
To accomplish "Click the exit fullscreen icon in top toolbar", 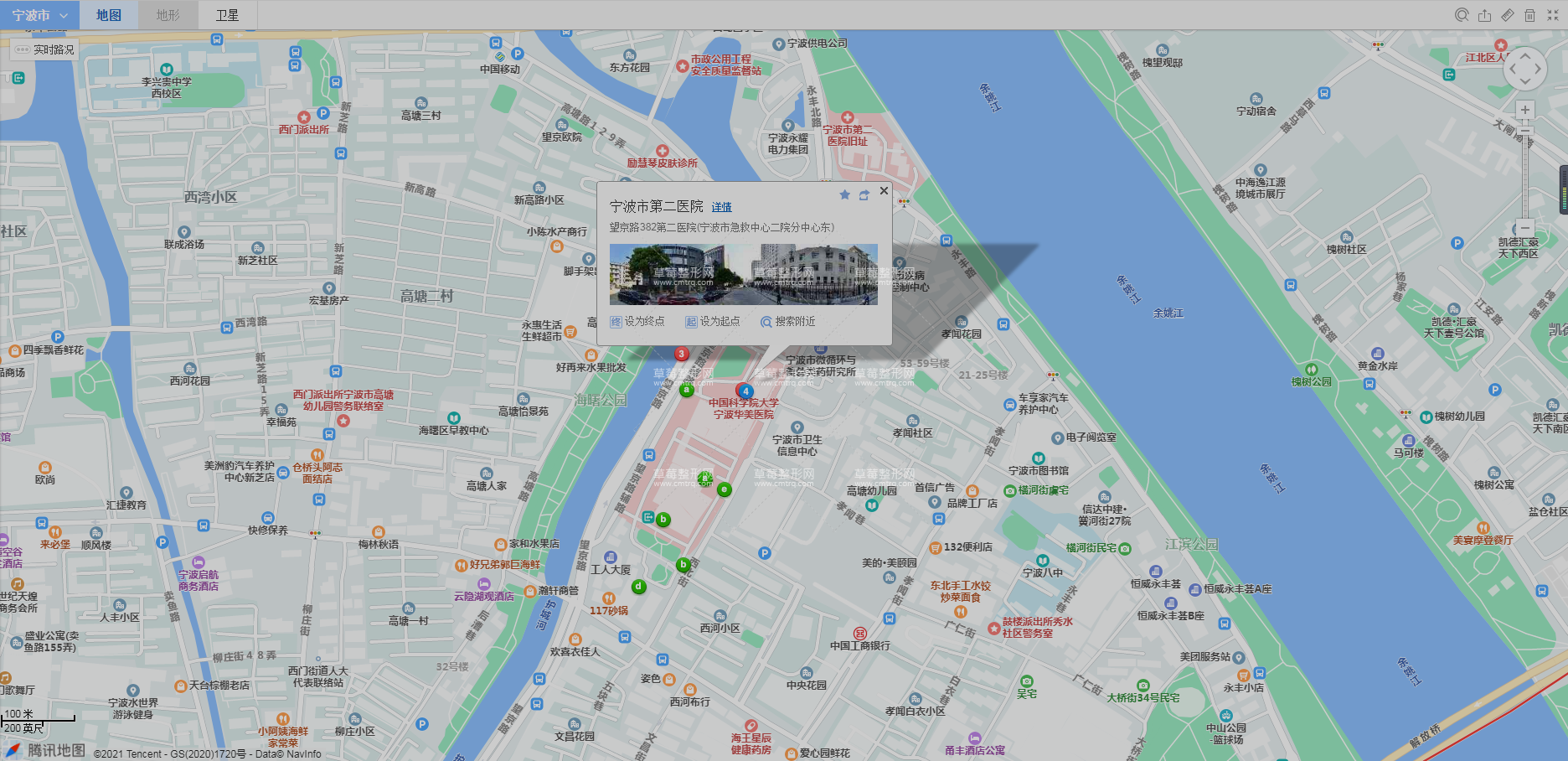I will click(1552, 15).
